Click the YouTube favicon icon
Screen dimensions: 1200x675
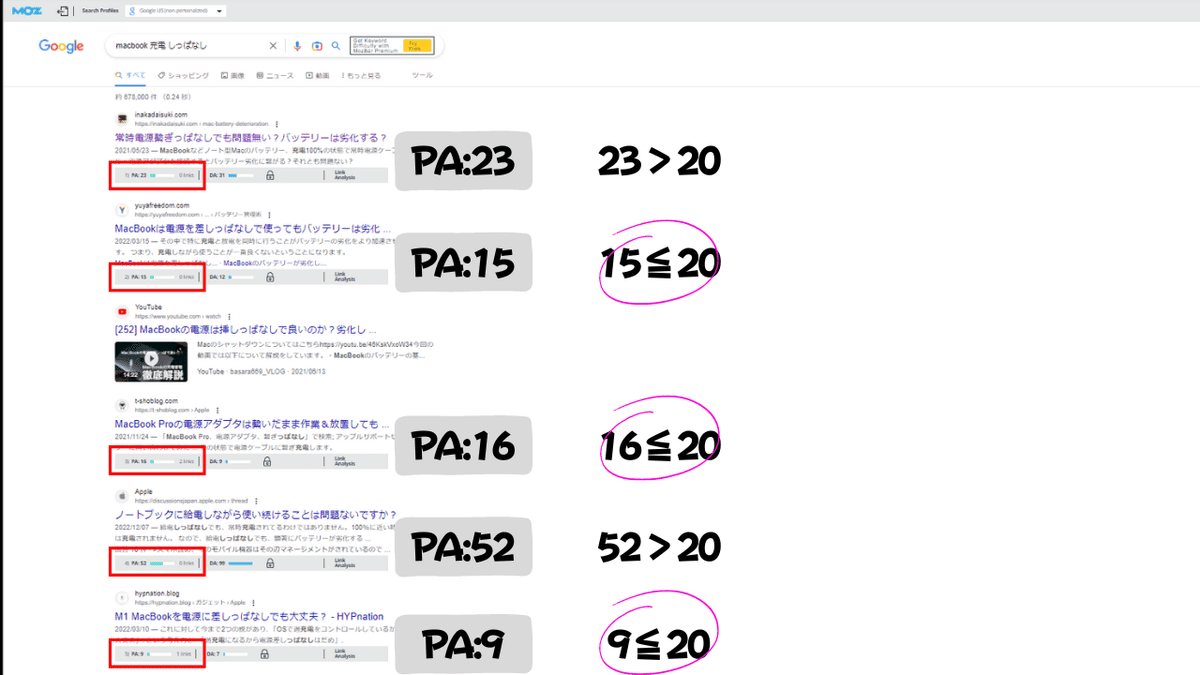(121, 311)
